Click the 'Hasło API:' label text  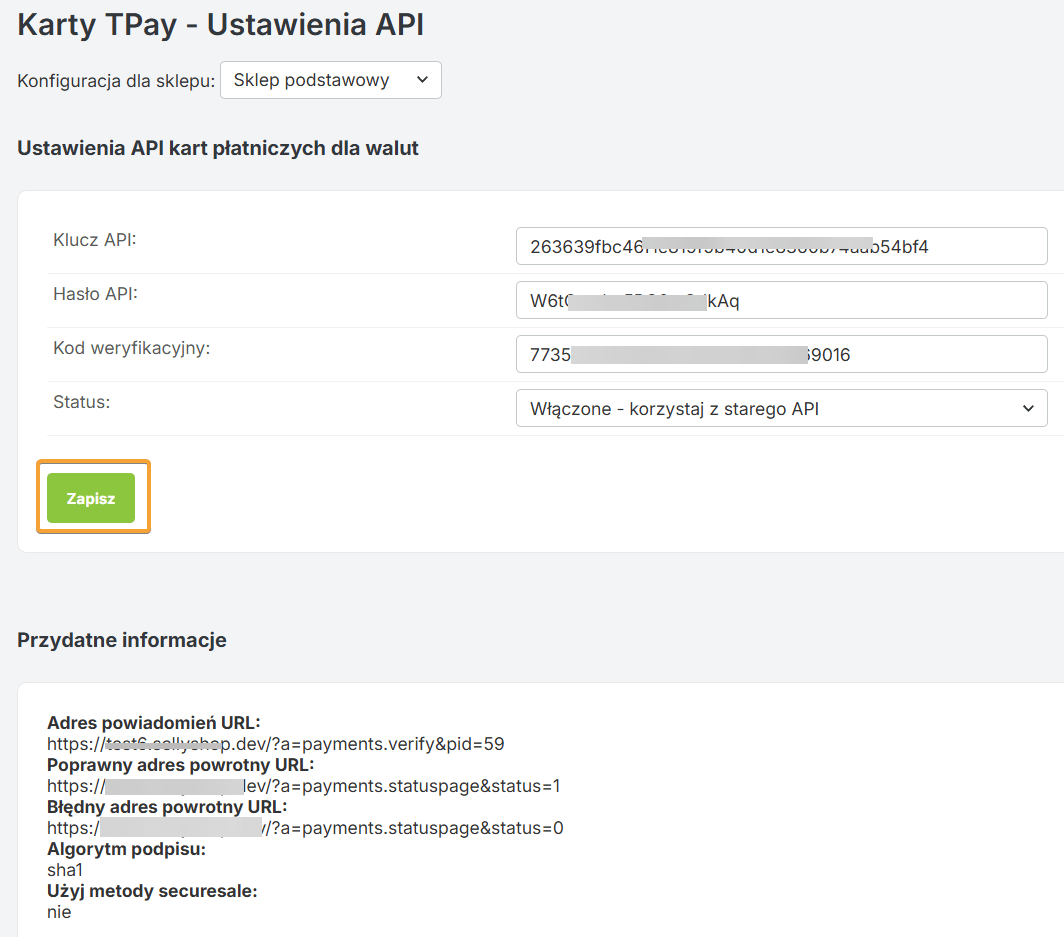95,293
